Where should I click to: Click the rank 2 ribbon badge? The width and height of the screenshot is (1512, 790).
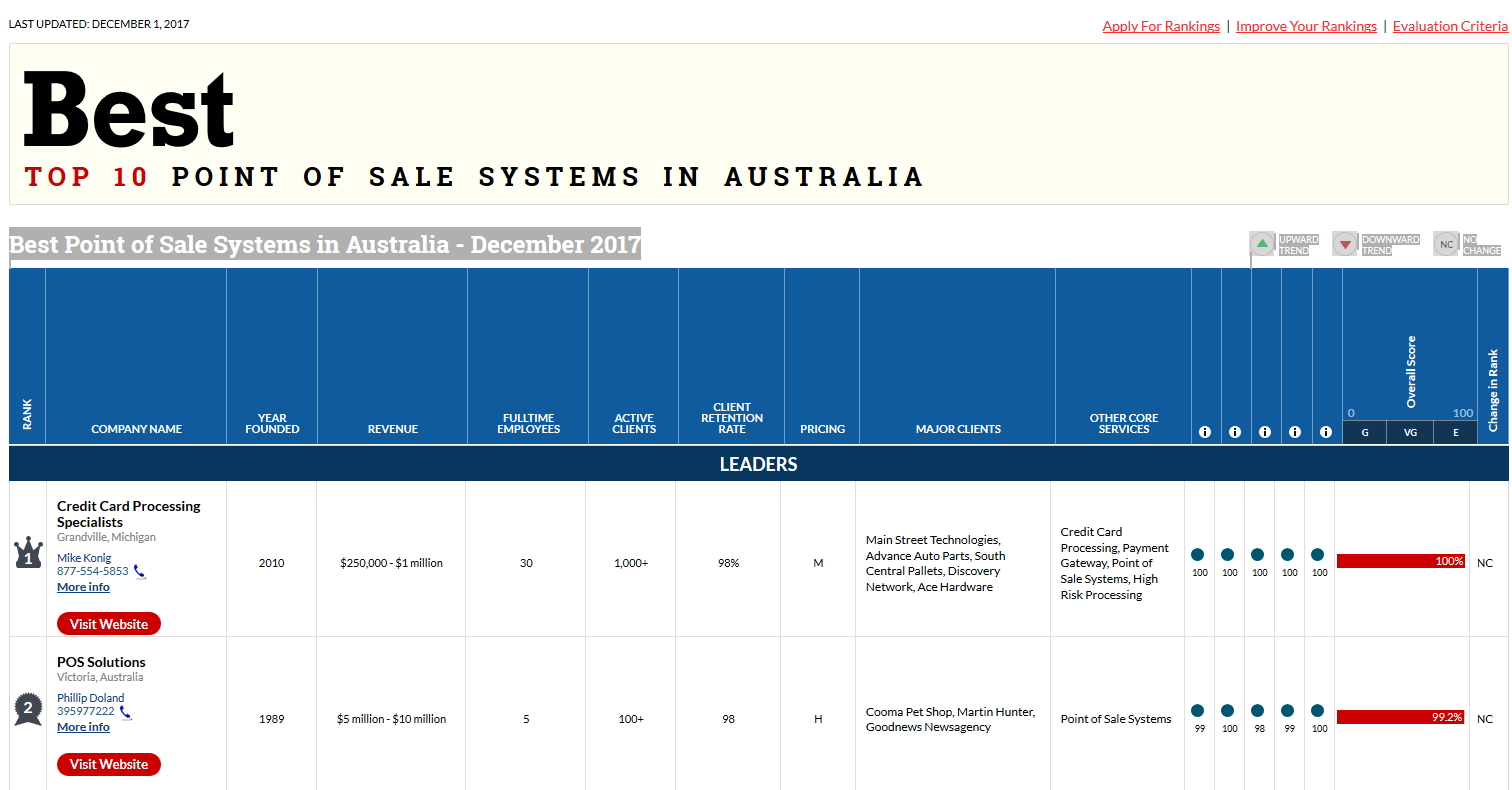(x=28, y=709)
